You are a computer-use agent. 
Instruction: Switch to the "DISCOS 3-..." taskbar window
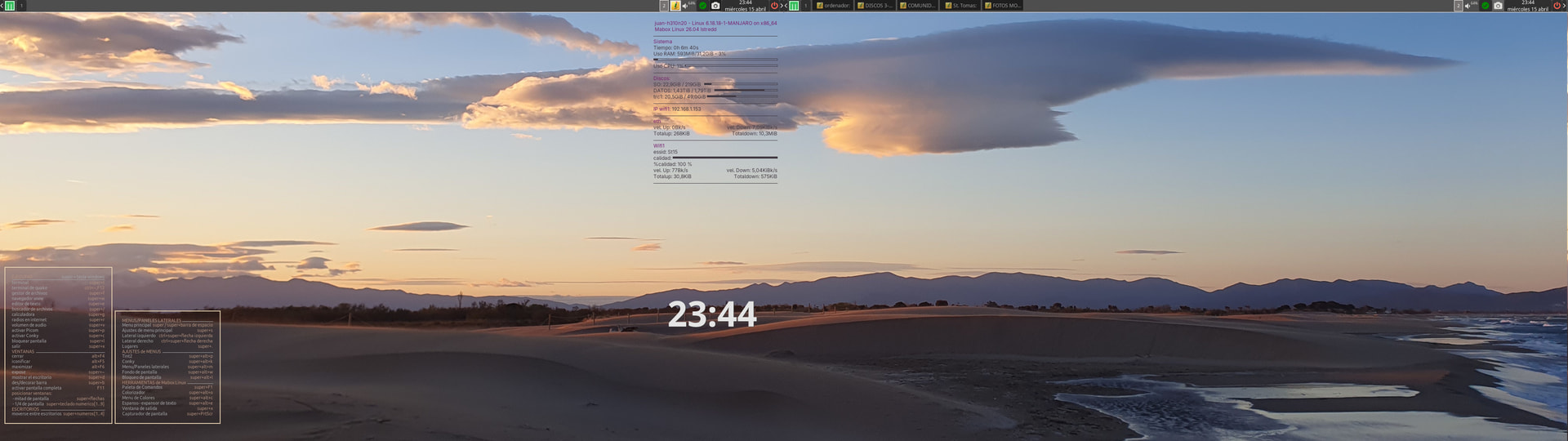click(x=875, y=6)
